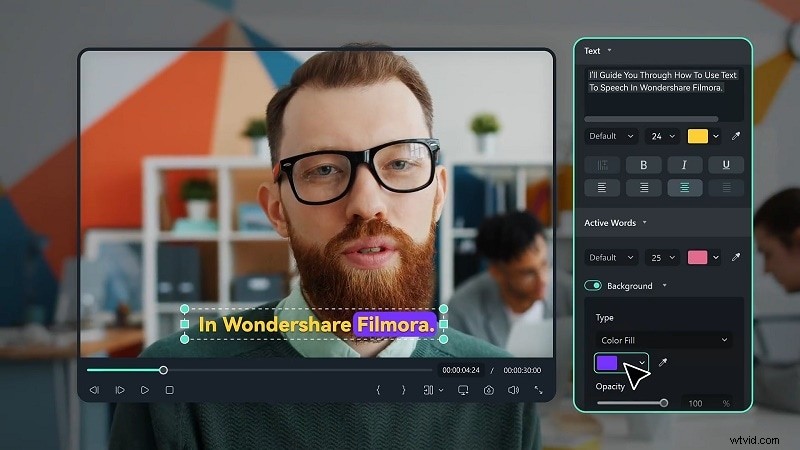The image size is (800, 450).
Task: Open the Color Fill type dropdown
Action: [x=663, y=340]
